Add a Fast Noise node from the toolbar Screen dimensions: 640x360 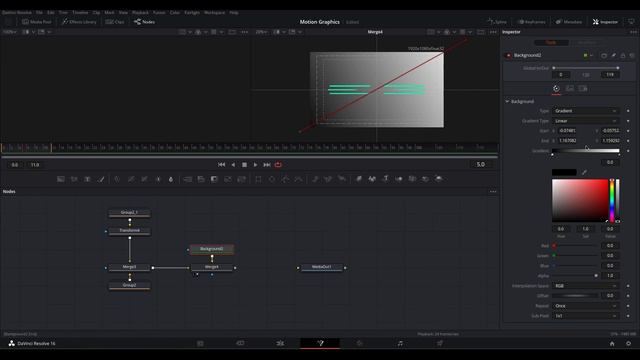point(74,179)
